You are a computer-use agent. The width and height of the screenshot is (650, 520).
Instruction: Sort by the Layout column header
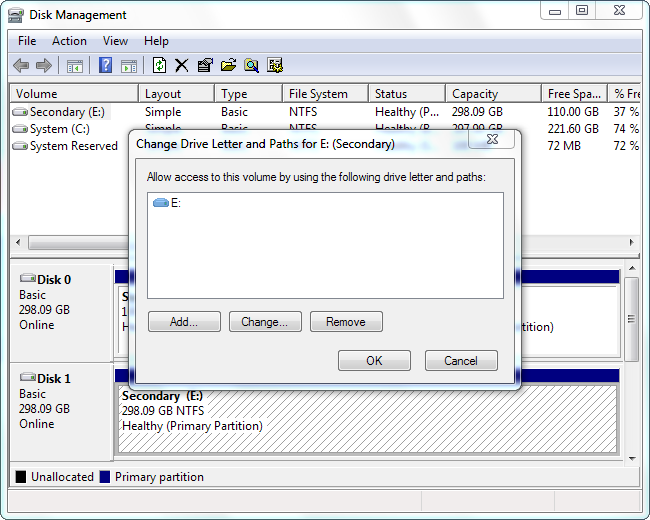pyautogui.click(x=177, y=94)
